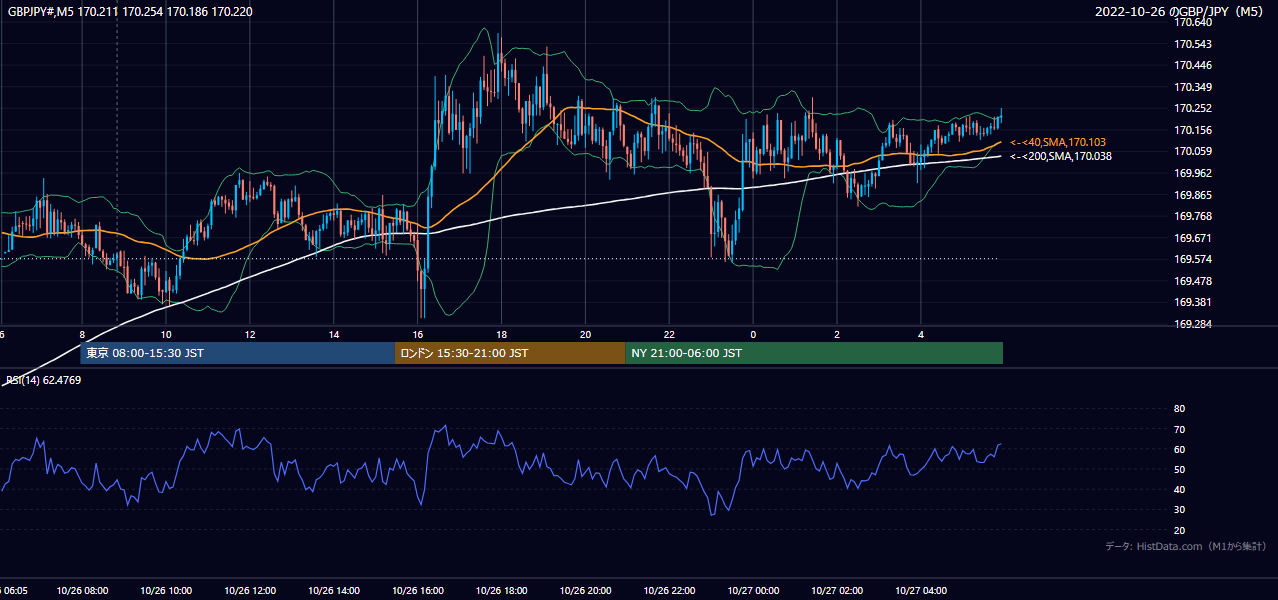Click price axis value 170.252
This screenshot has width=1278, height=600.
(1194, 108)
